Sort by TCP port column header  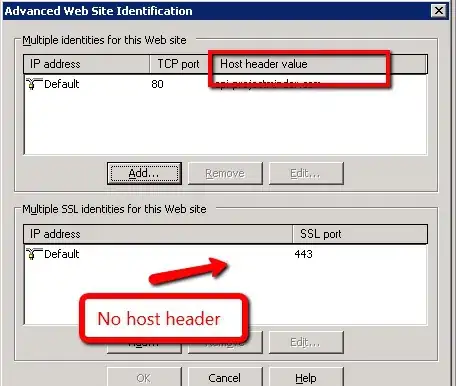pyautogui.click(x=179, y=64)
